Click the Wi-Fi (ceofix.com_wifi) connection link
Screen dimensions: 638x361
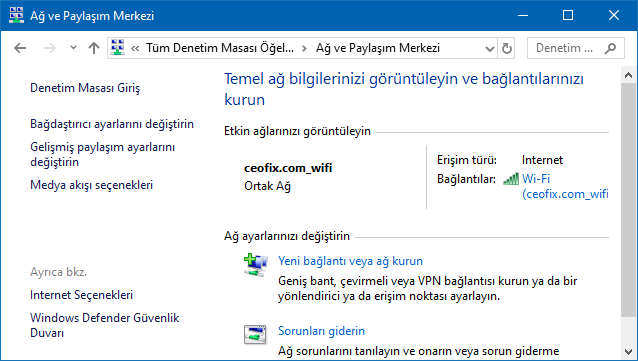[x=565, y=186]
